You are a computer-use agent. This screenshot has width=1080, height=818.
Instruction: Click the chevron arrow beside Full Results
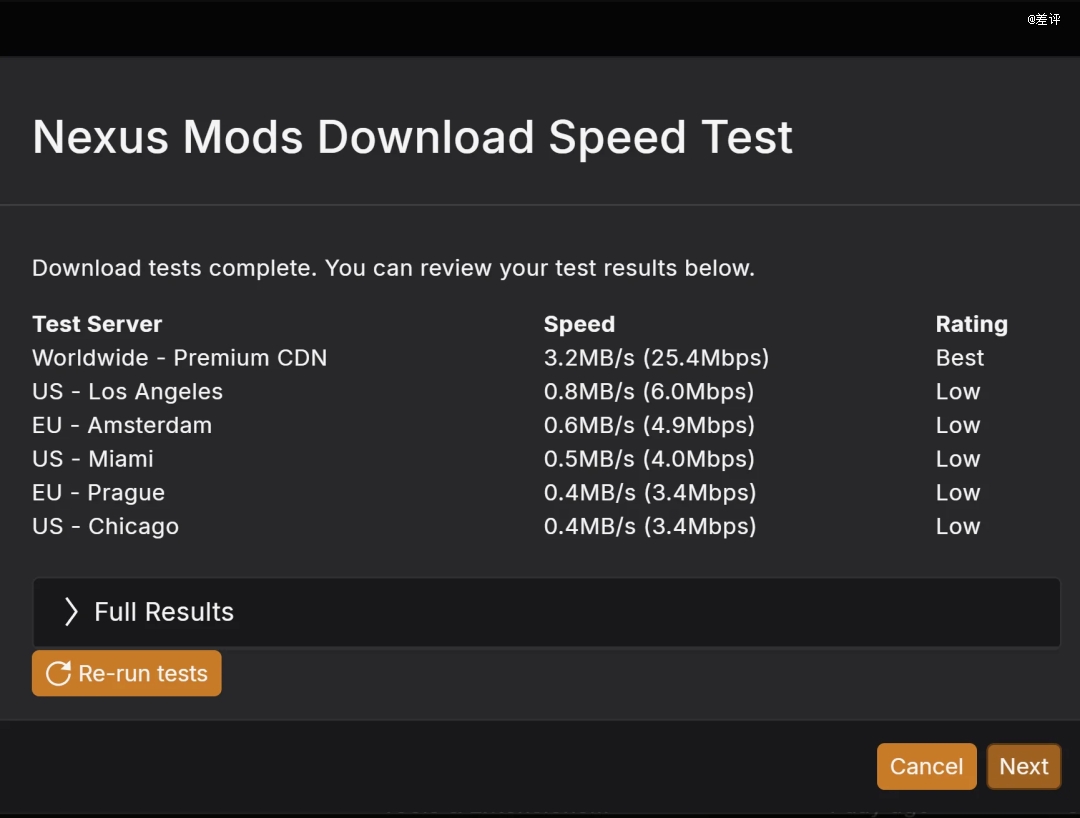tap(71, 612)
